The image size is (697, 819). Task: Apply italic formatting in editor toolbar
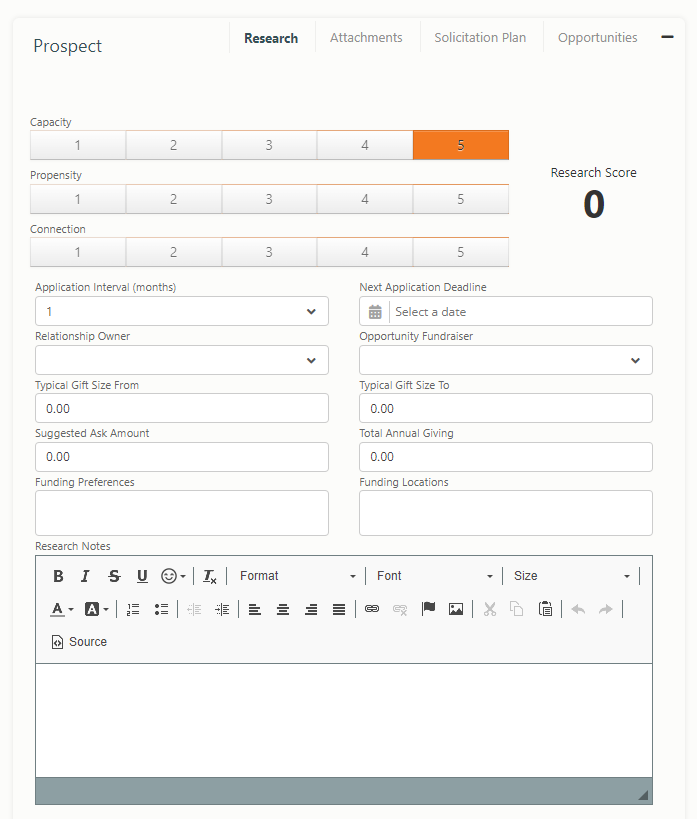pyautogui.click(x=85, y=576)
